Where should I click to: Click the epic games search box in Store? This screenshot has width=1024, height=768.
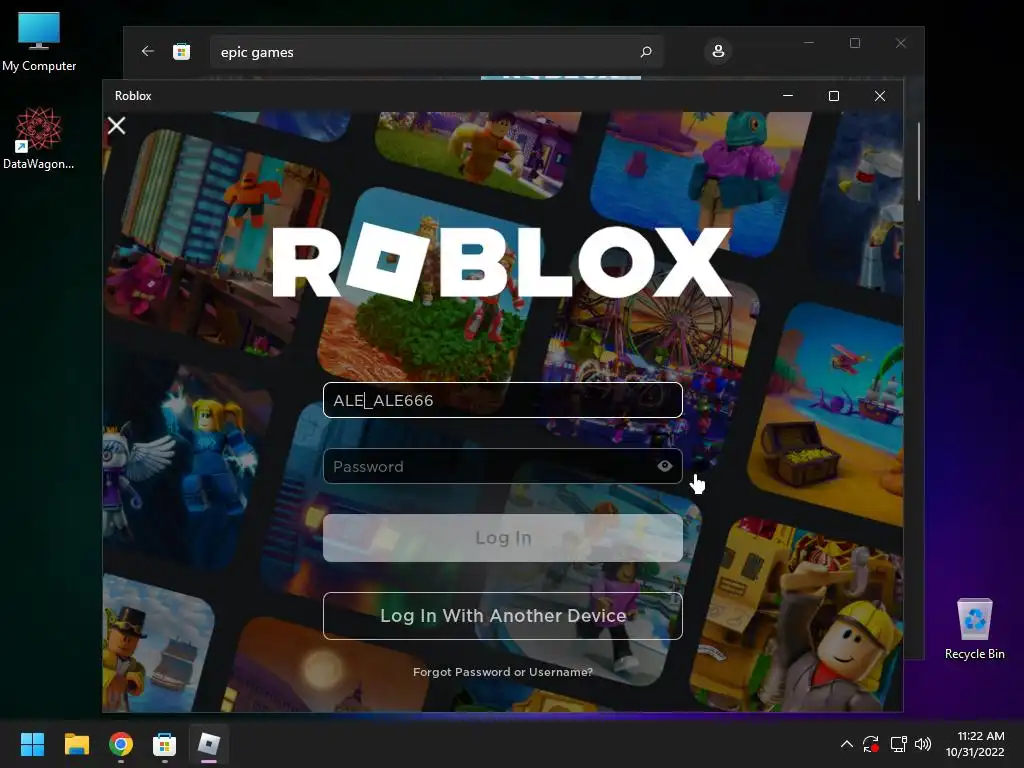point(436,52)
